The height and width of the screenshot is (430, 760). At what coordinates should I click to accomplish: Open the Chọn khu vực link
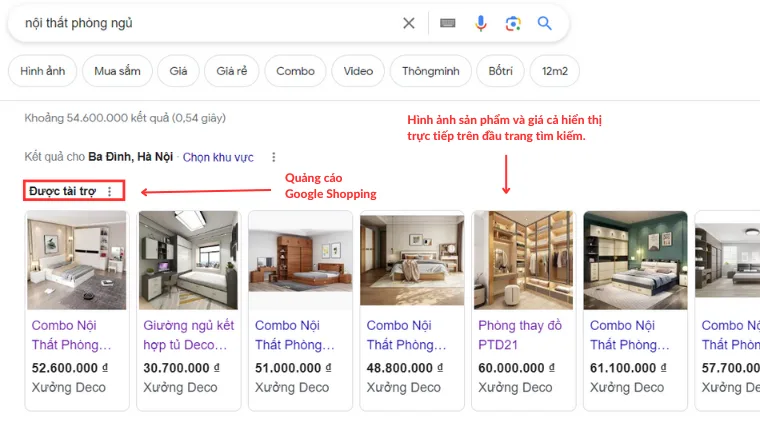pos(218,157)
